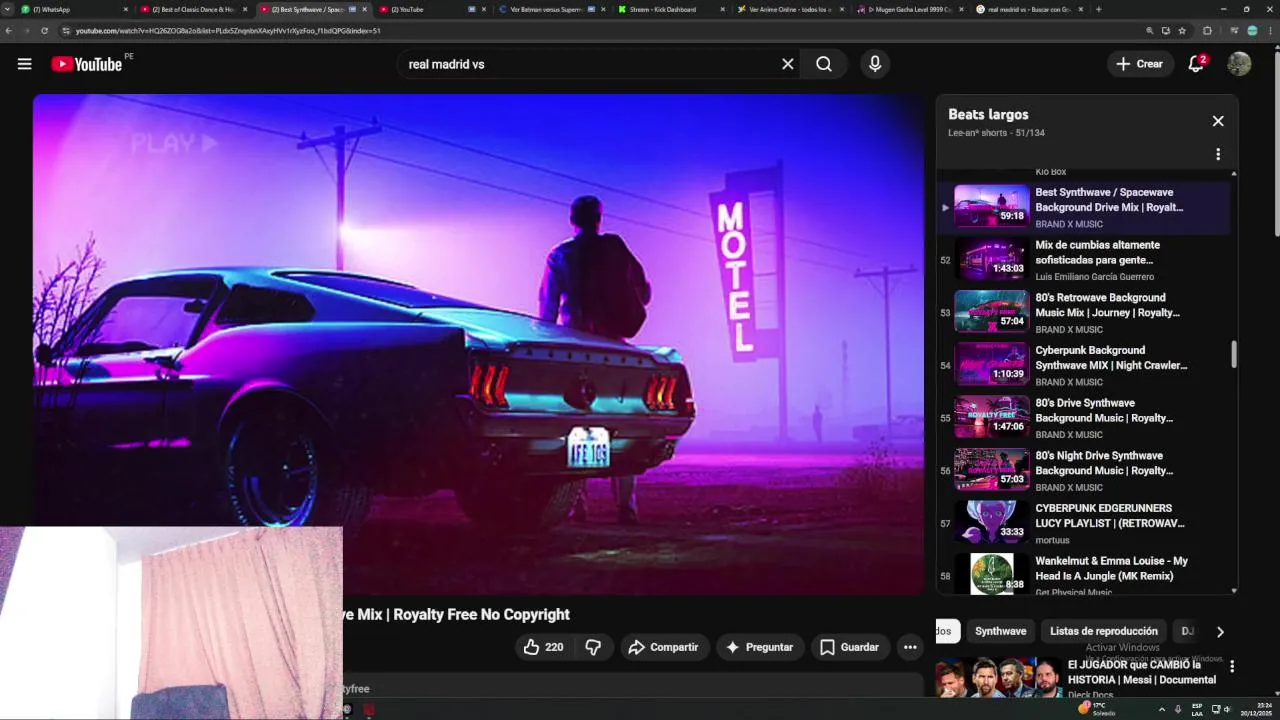Viewport: 1280px width, 720px height.
Task: Select the Listas de reproducción chip
Action: 1104,631
